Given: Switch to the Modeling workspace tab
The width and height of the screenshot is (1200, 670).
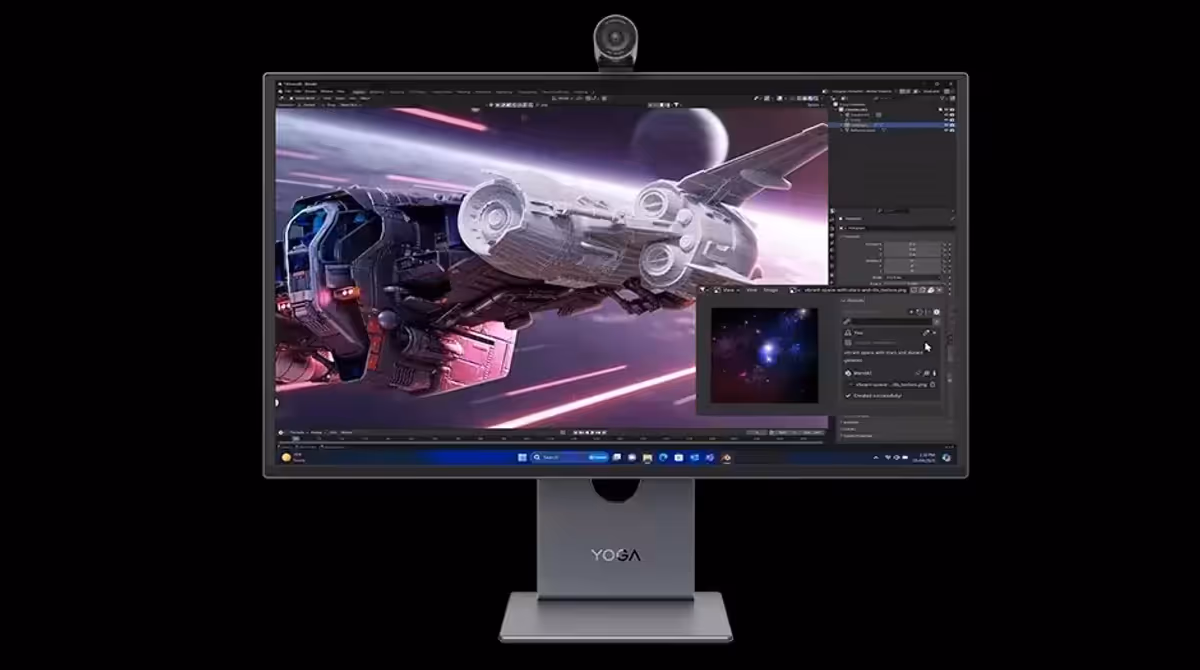Looking at the screenshot, I should 377,92.
